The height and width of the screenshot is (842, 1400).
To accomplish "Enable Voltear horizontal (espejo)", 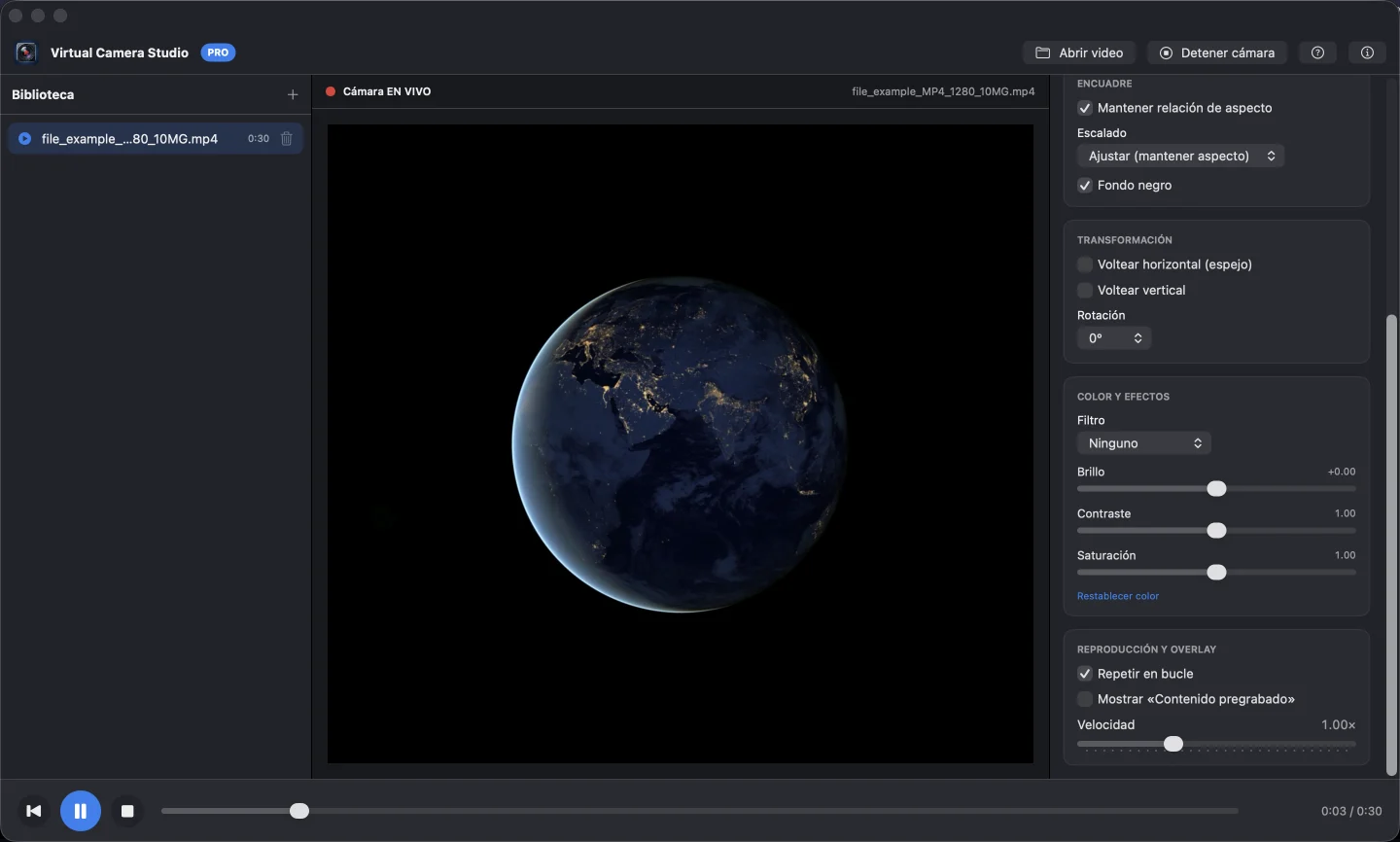I will (1085, 264).
